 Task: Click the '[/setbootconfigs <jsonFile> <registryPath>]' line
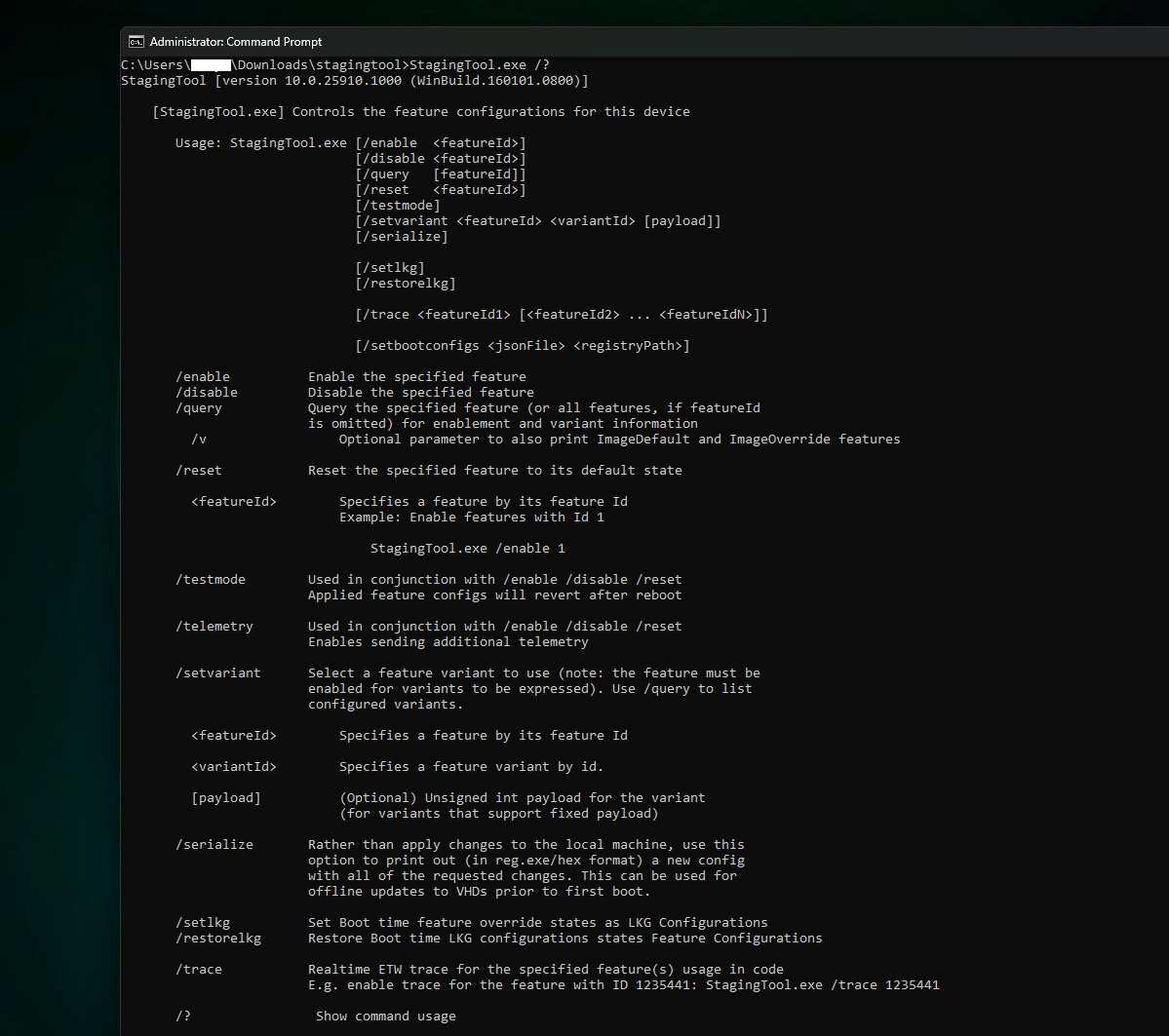(x=523, y=346)
